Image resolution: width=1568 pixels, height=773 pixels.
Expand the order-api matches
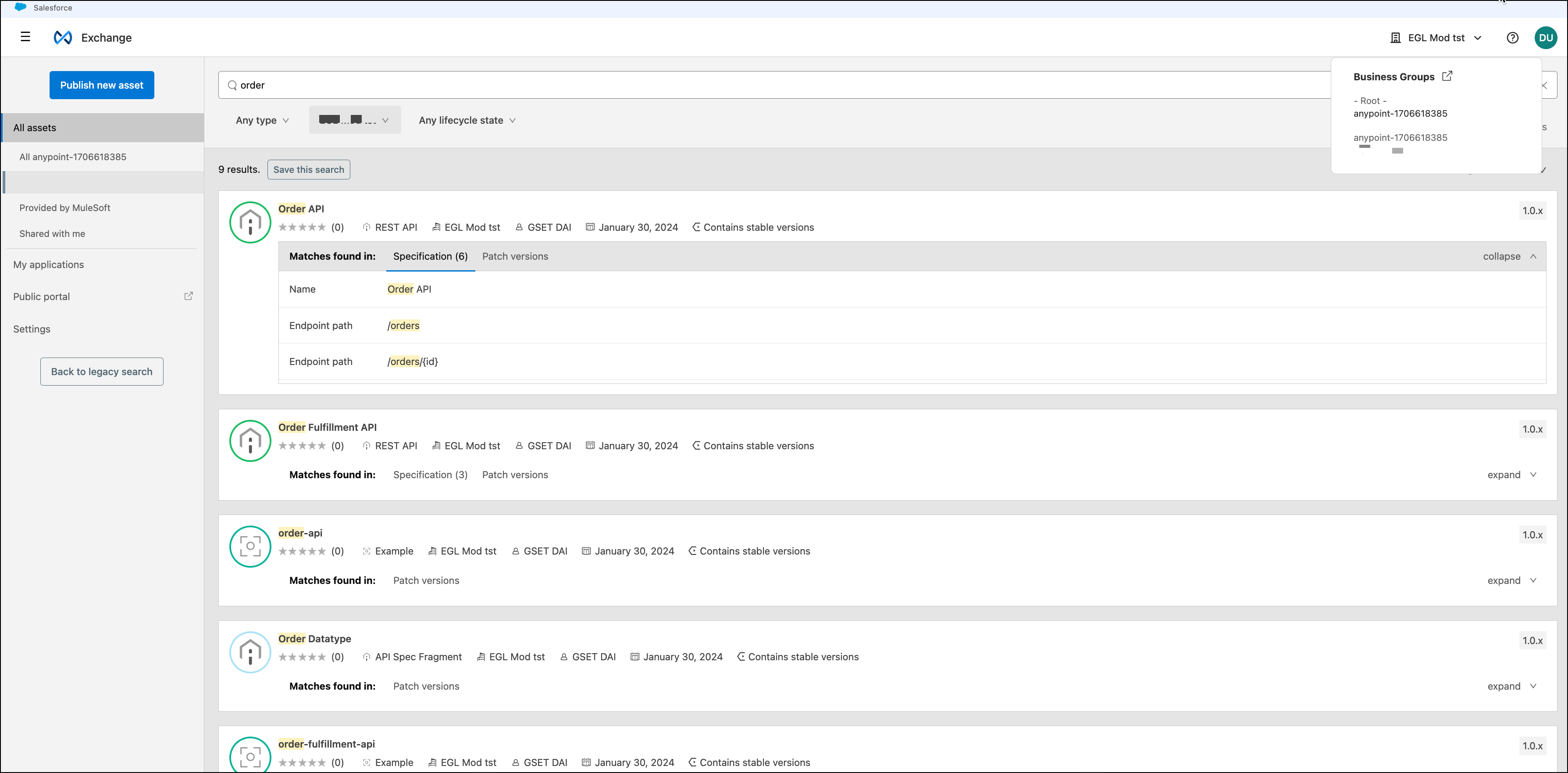(1512, 580)
